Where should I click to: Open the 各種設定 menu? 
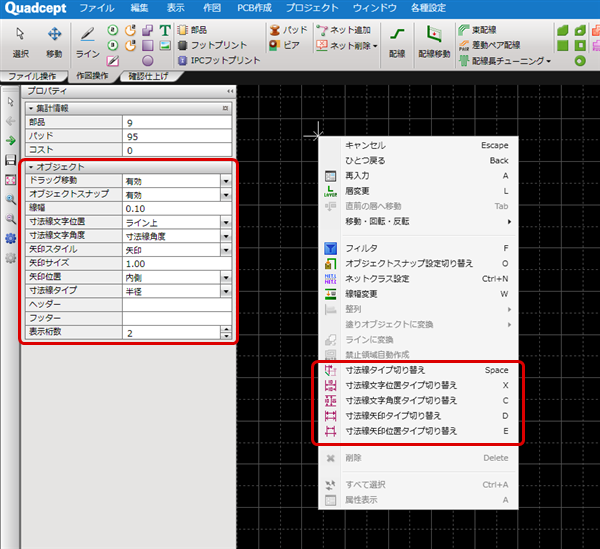429,8
